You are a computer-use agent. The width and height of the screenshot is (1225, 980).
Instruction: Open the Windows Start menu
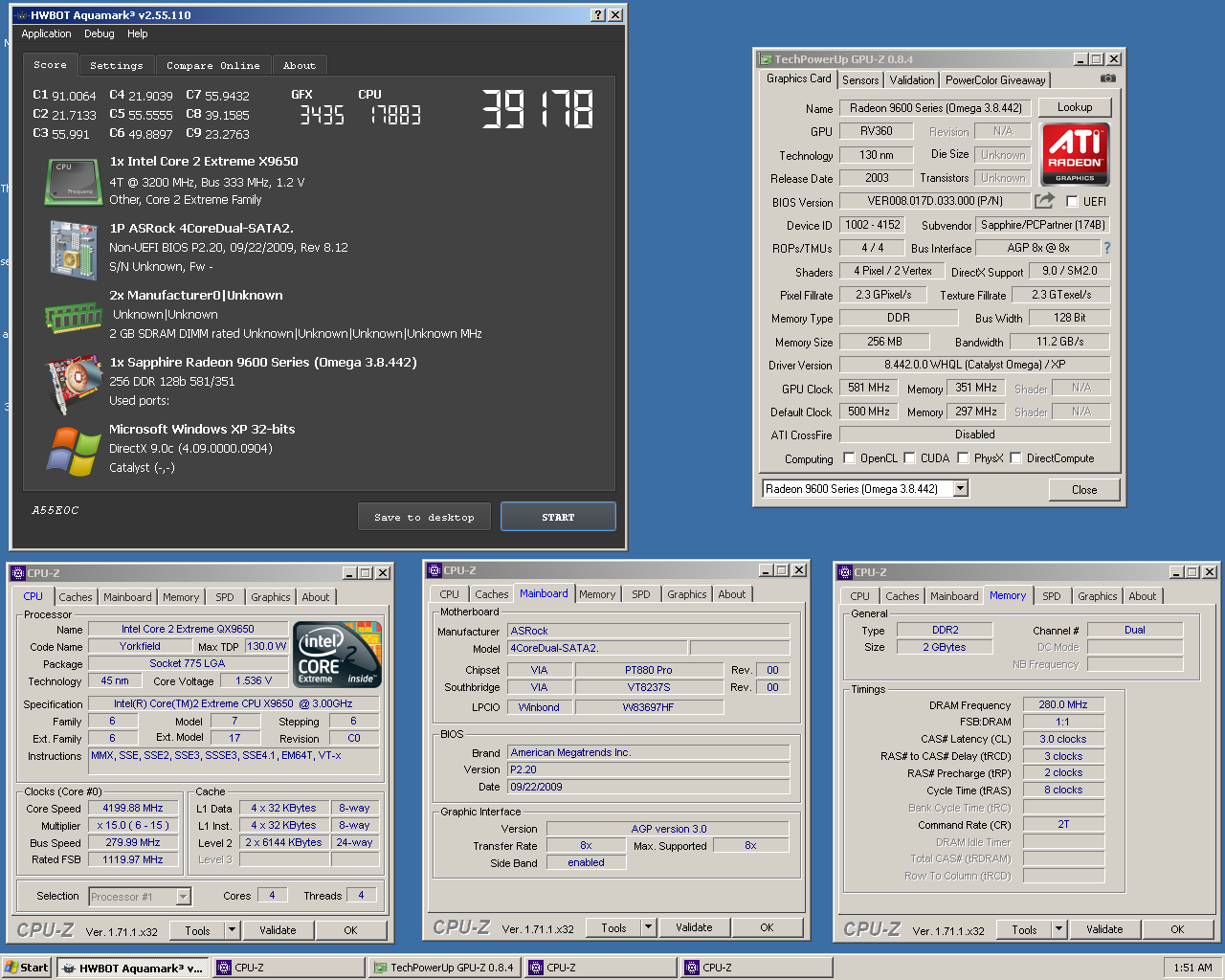(27, 968)
